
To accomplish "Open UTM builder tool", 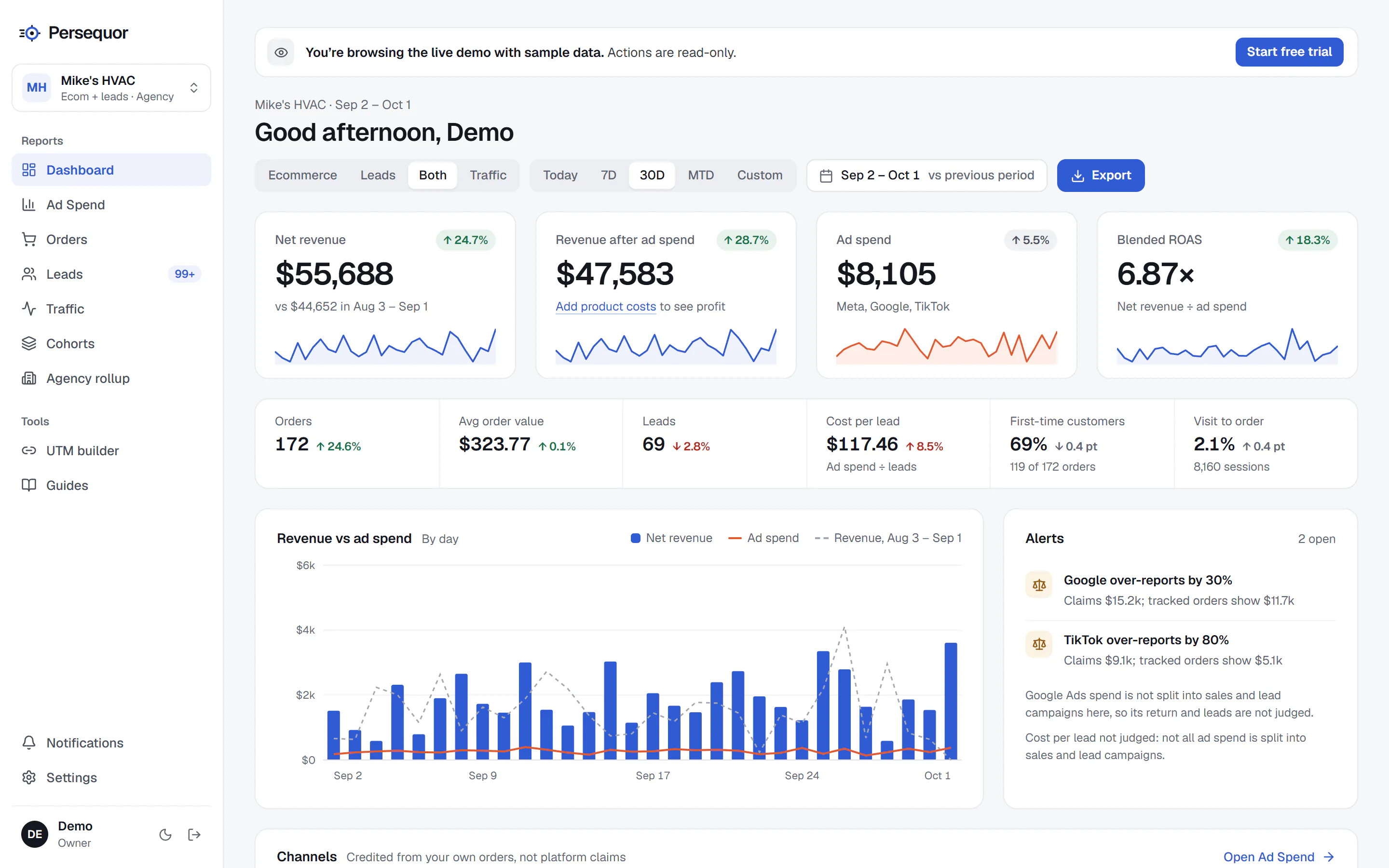I will point(111,451).
